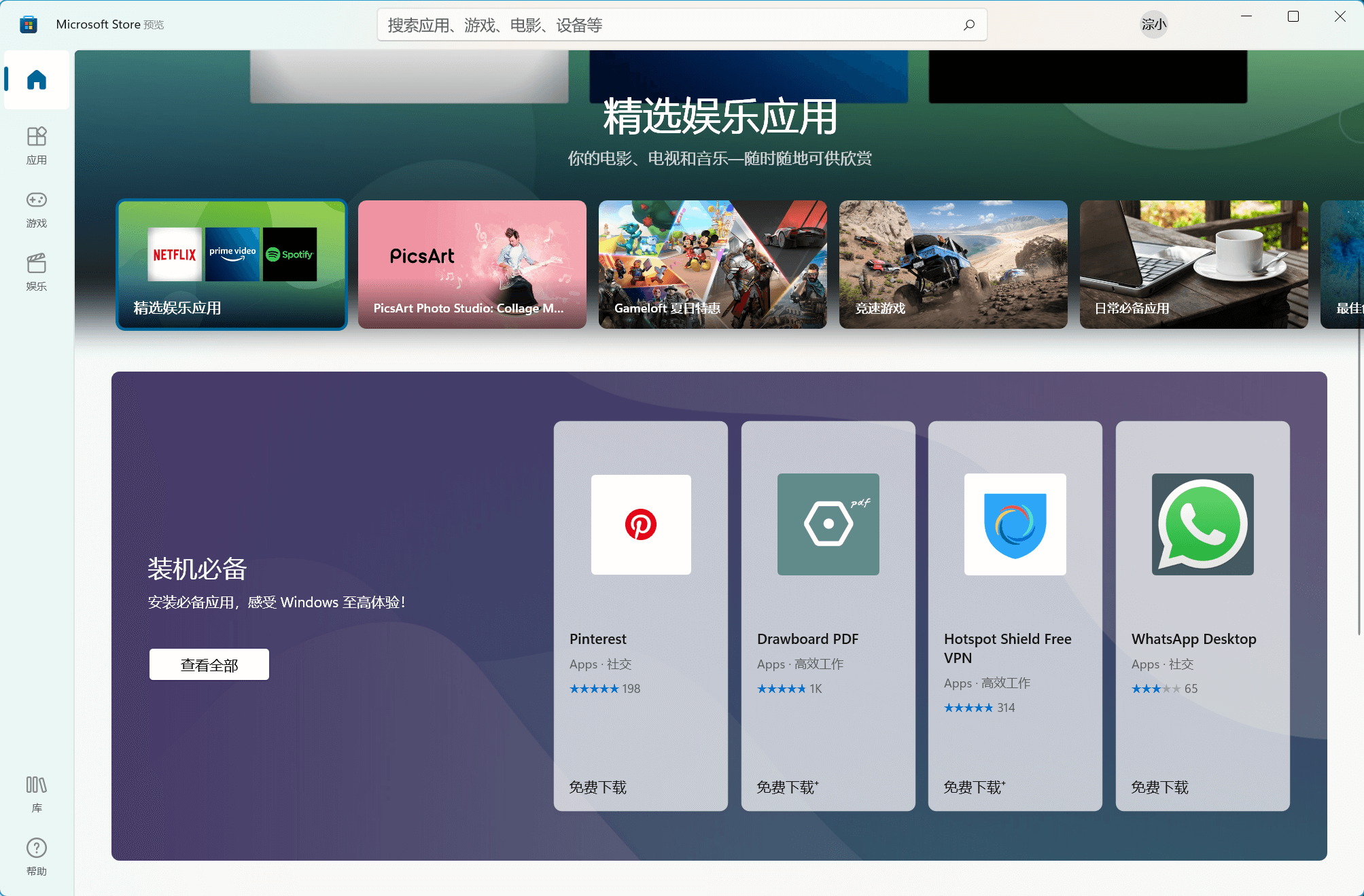Click the 查看全部 button
Image resolution: width=1364 pixels, height=896 pixels.
(209, 664)
